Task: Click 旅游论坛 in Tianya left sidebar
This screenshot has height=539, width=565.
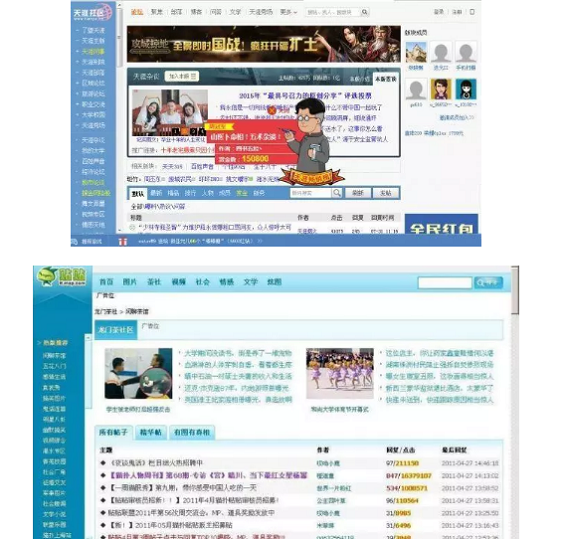Action: 93,94
